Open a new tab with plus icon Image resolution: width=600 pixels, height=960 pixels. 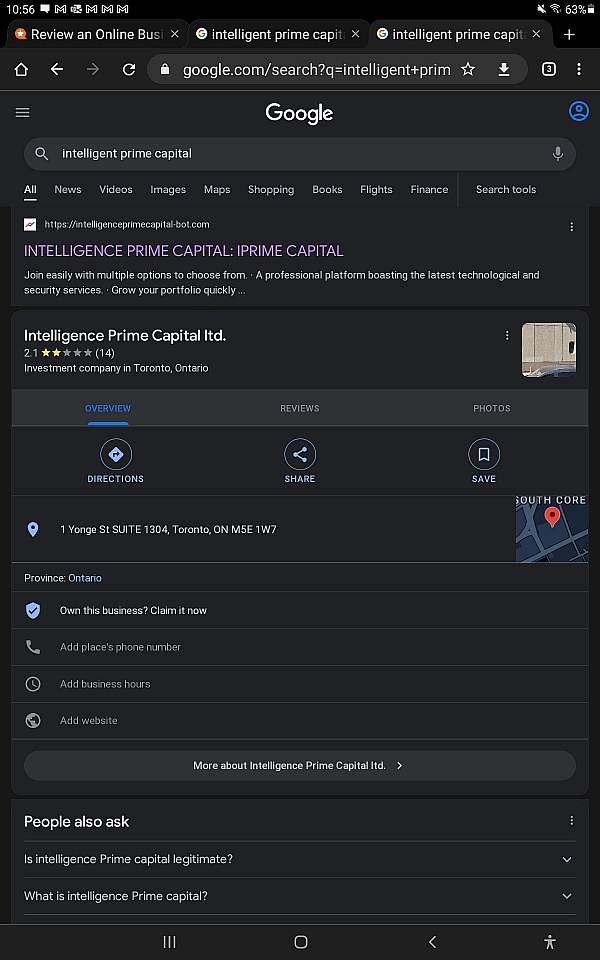tap(569, 34)
